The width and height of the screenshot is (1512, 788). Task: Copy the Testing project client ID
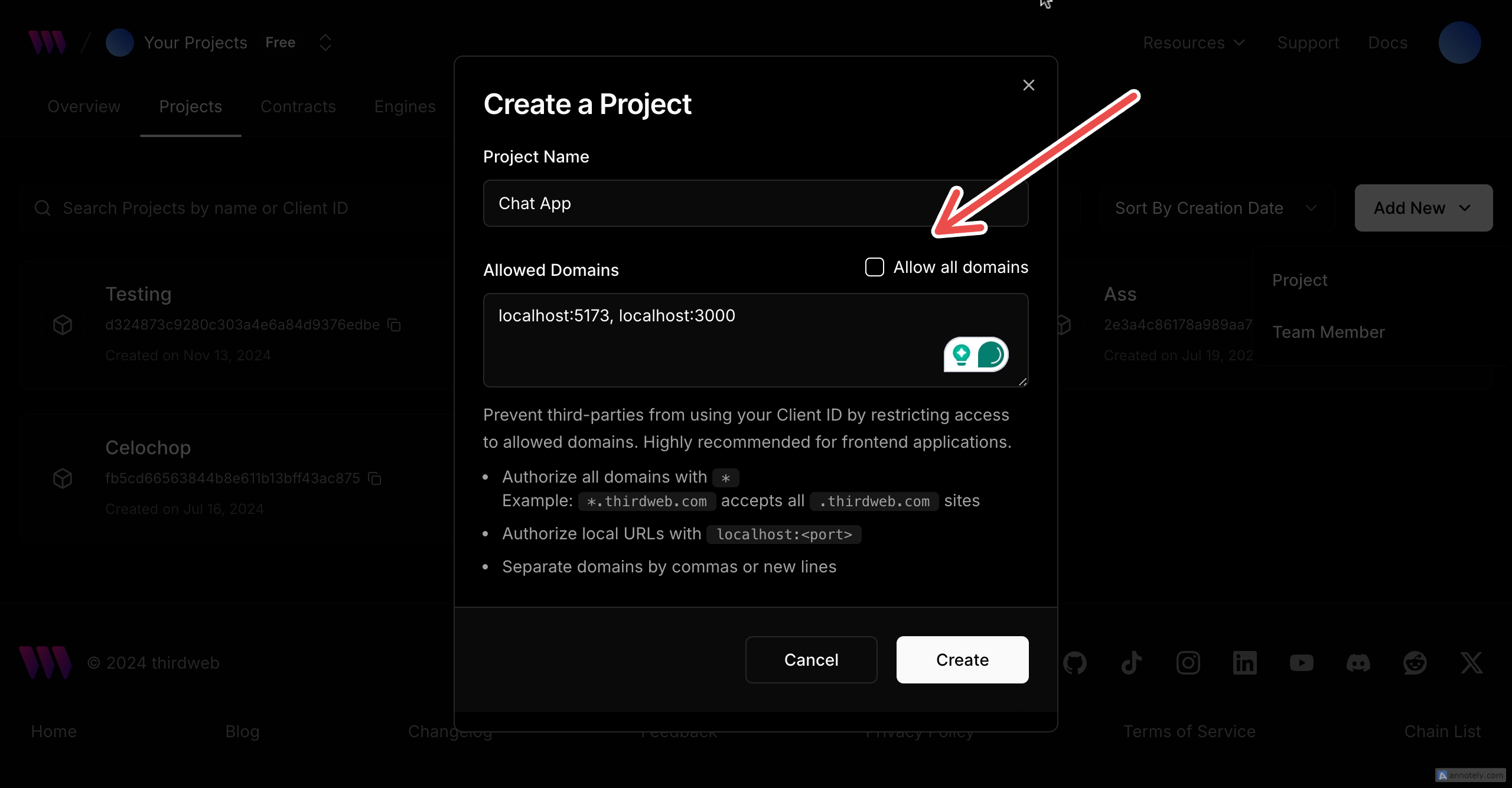tap(394, 325)
